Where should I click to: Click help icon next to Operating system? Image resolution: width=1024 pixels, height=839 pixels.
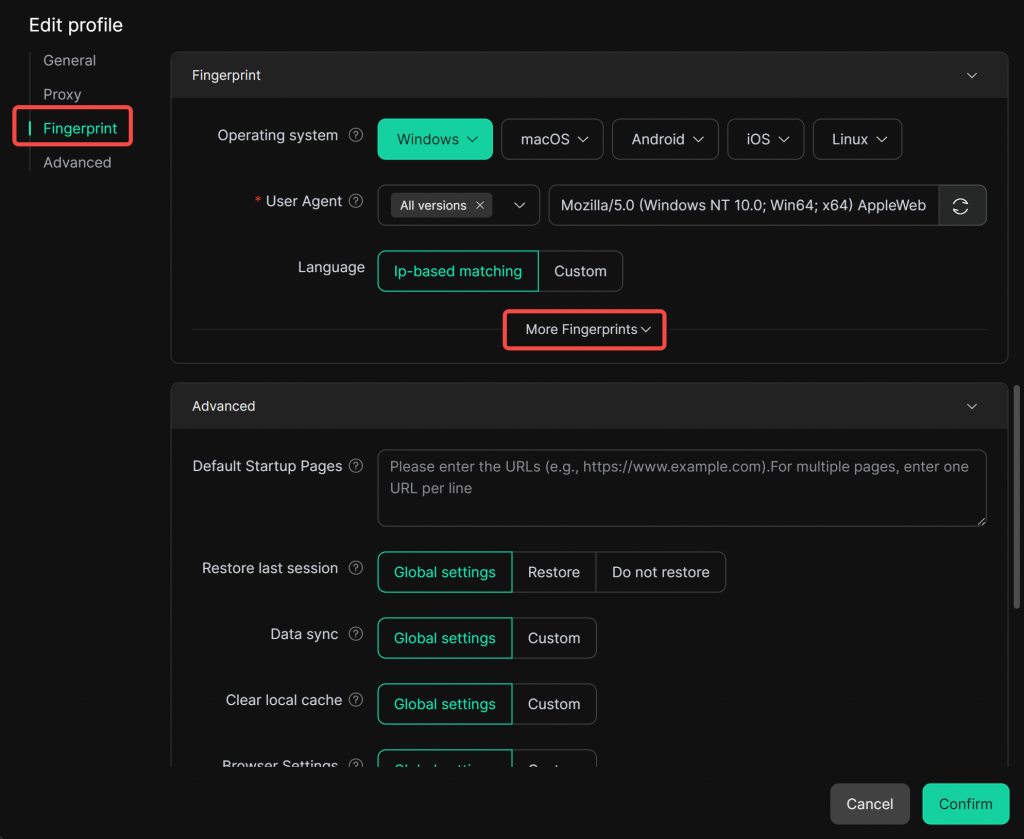(x=355, y=136)
